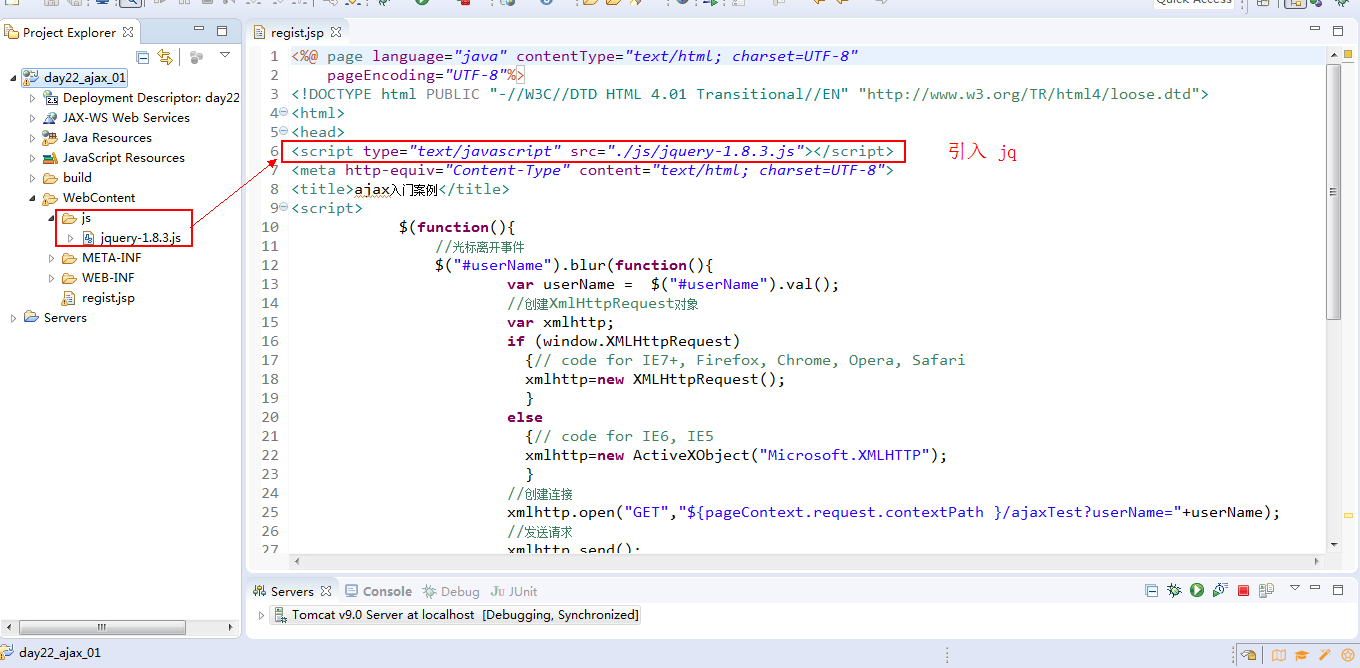The image size is (1360, 668).
Task: Toggle Link with Editor in Project Explorer
Action: [165, 57]
